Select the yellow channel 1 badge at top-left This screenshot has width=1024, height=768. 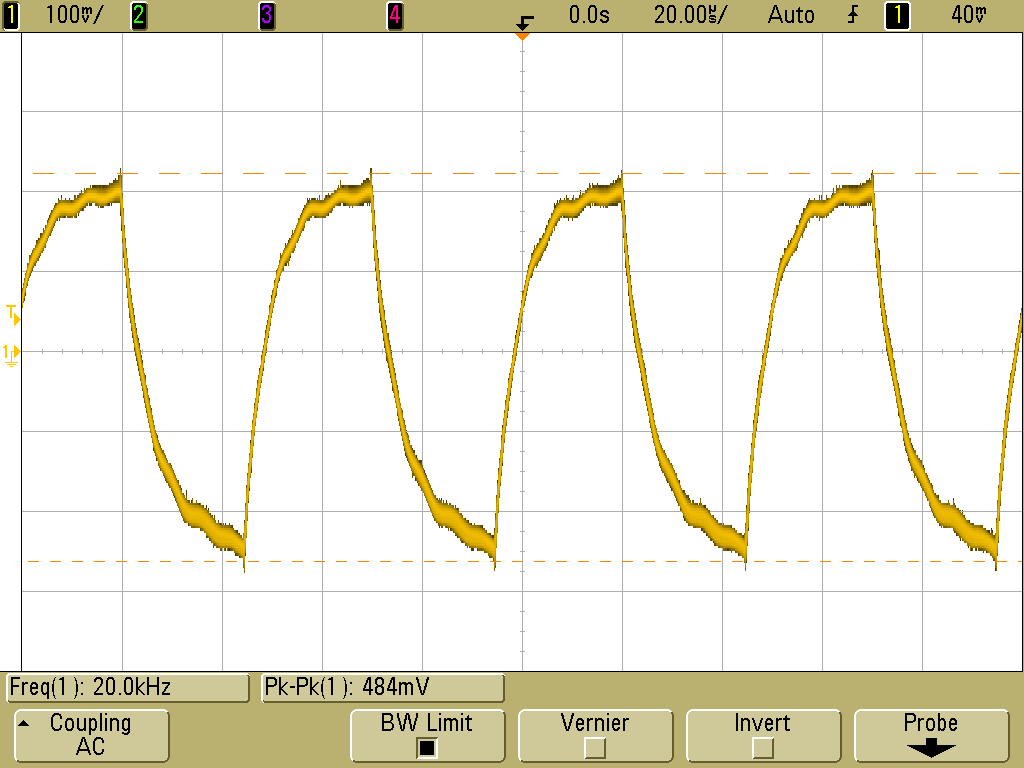point(11,15)
